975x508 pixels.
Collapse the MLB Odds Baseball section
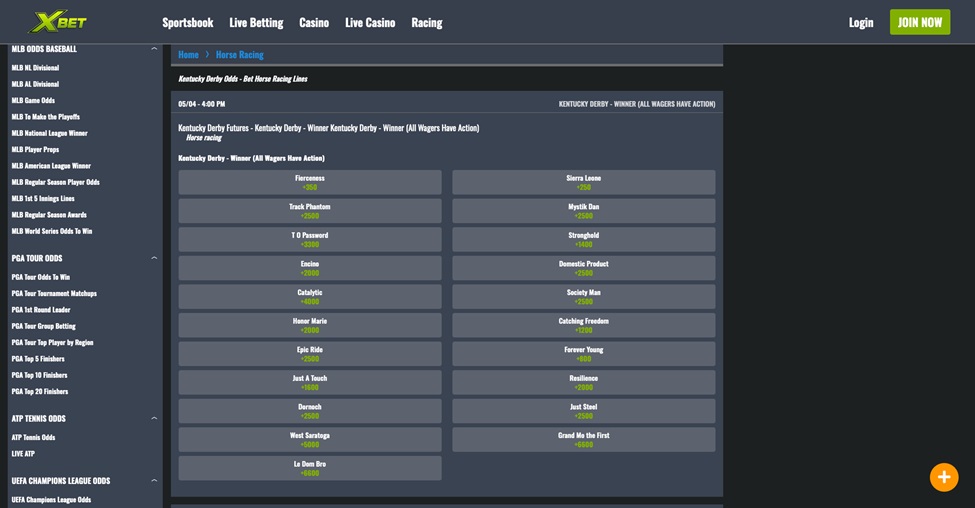coord(154,49)
